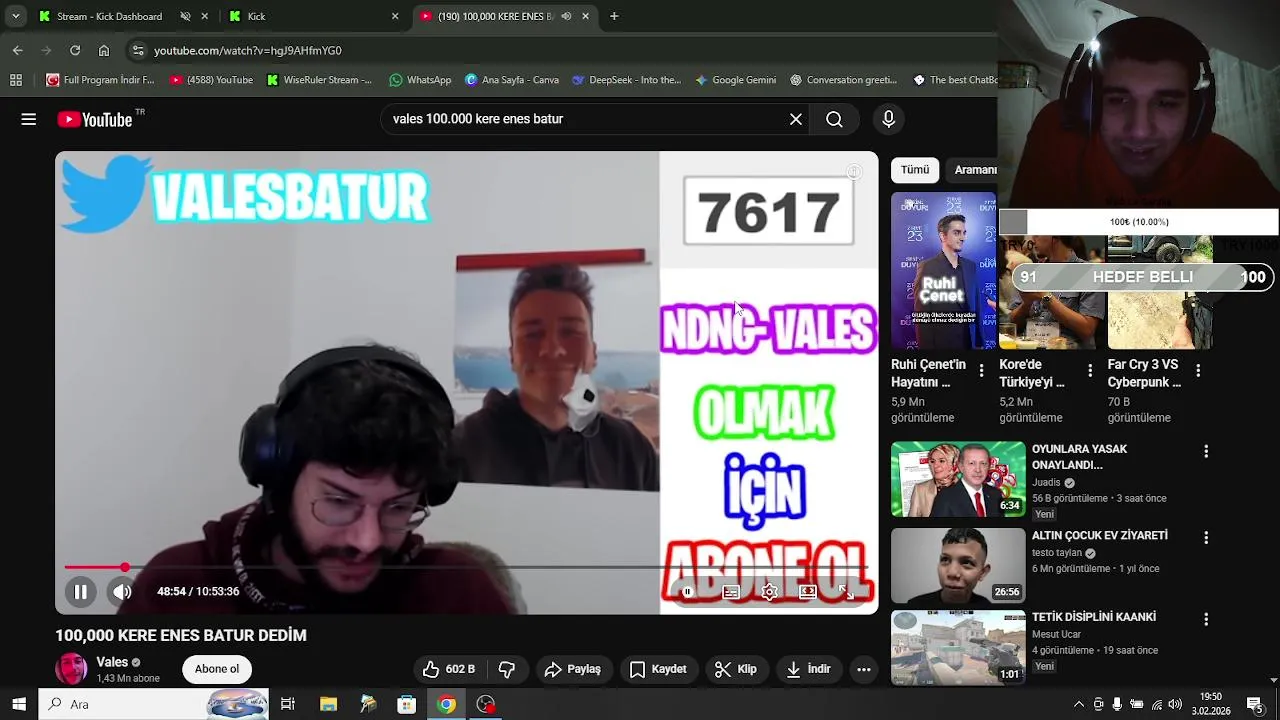Open the DeepSeek bookmark
Image resolution: width=1280 pixels, height=720 pixels.
(x=626, y=80)
